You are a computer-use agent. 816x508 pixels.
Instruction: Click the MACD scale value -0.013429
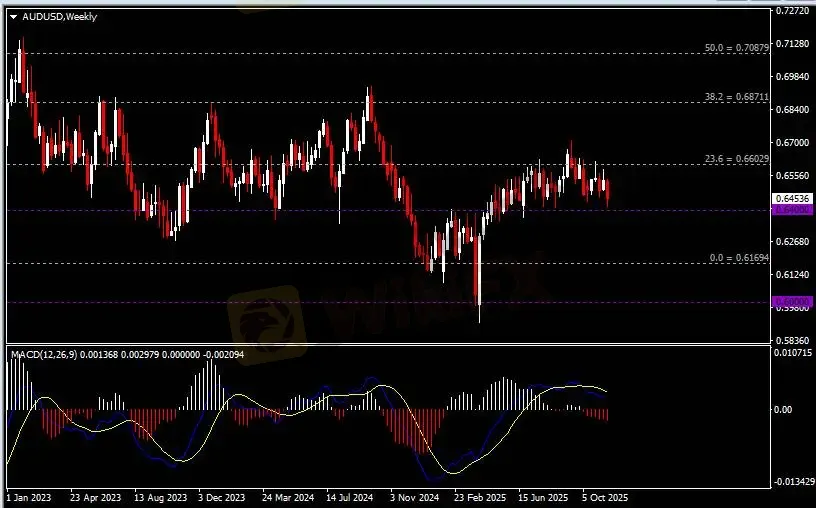point(793,482)
